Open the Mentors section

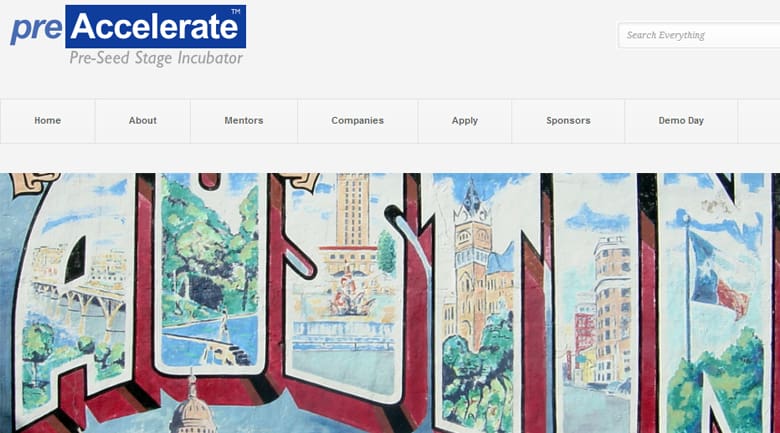(x=244, y=121)
